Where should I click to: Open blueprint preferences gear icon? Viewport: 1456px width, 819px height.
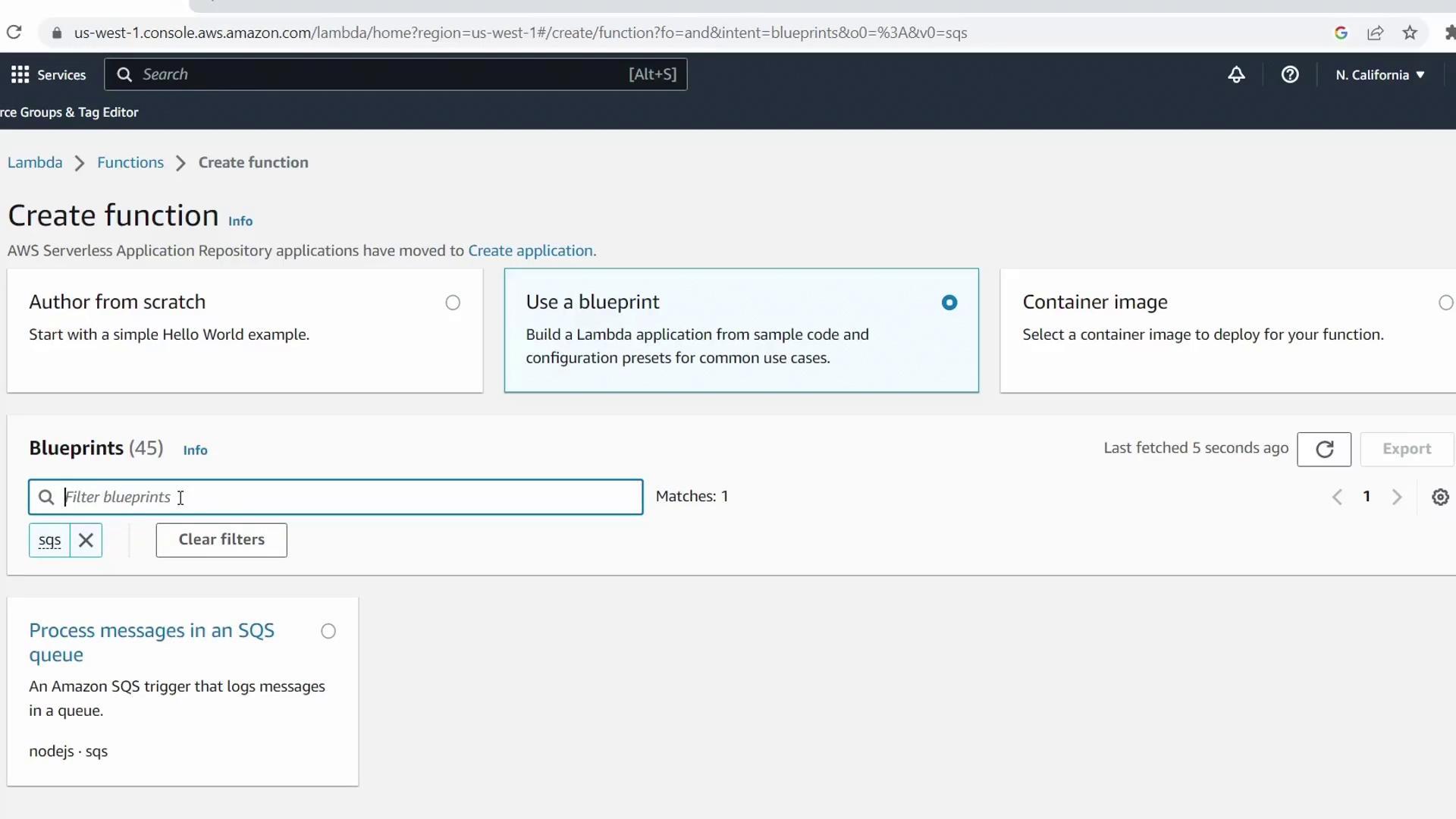click(x=1440, y=497)
